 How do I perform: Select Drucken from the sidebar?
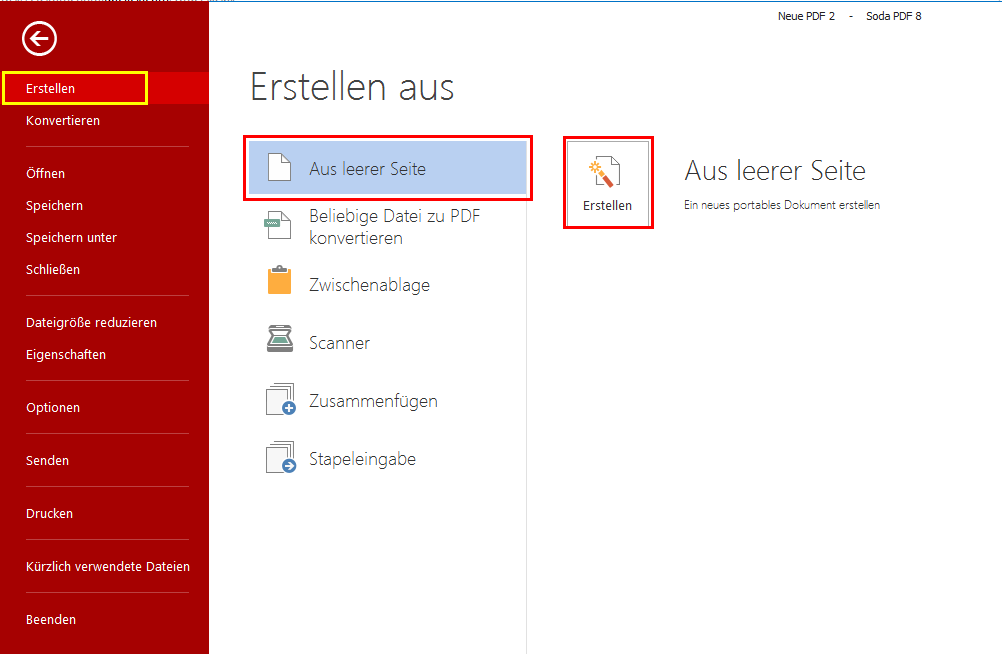tap(50, 513)
